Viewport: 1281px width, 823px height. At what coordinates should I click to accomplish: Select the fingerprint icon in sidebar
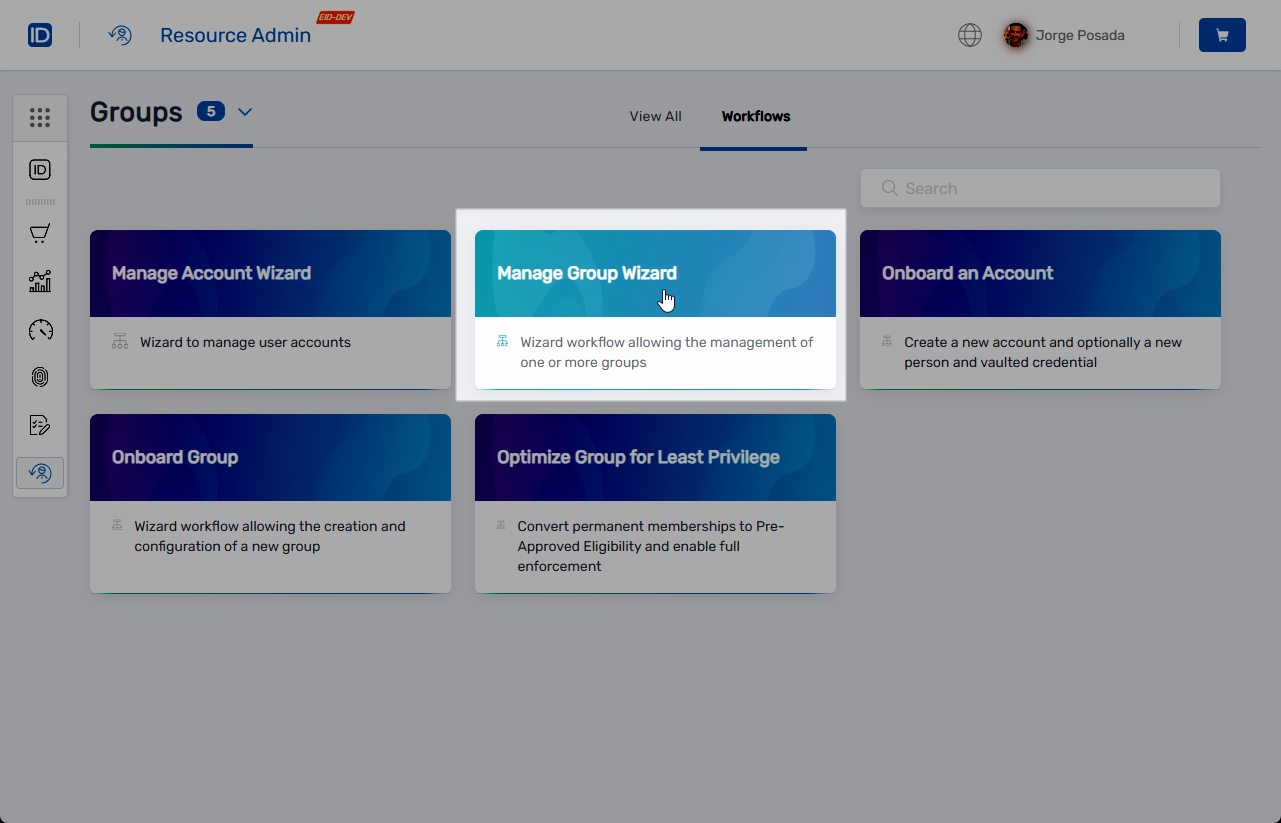click(40, 377)
